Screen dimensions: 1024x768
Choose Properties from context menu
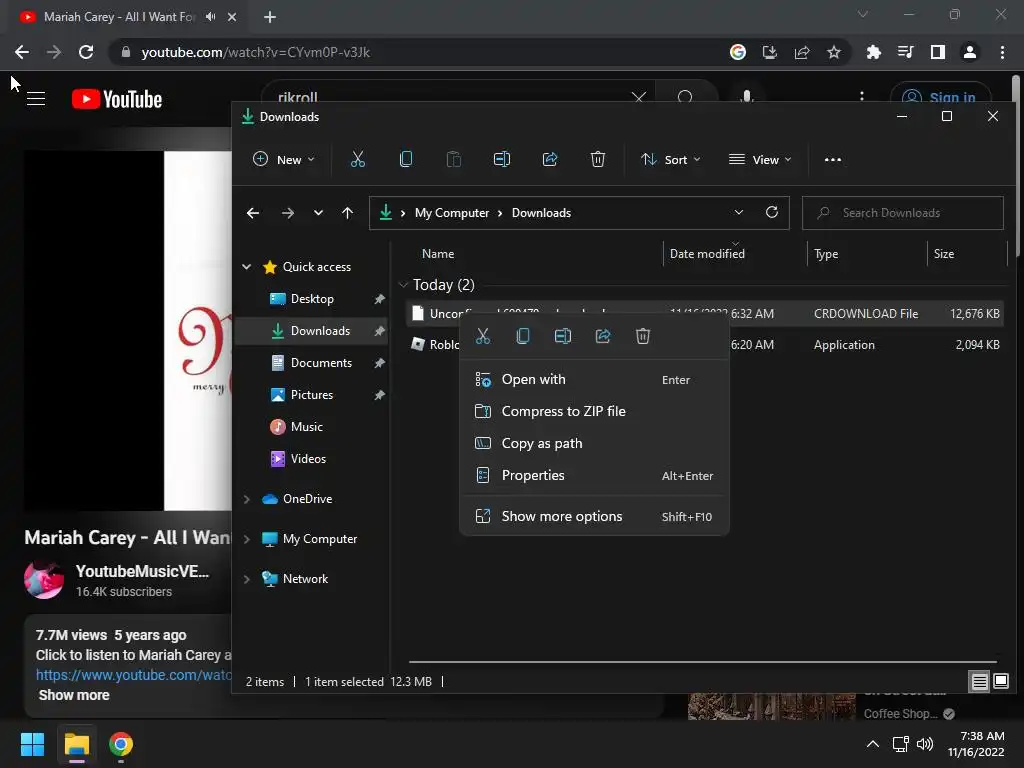(x=594, y=475)
